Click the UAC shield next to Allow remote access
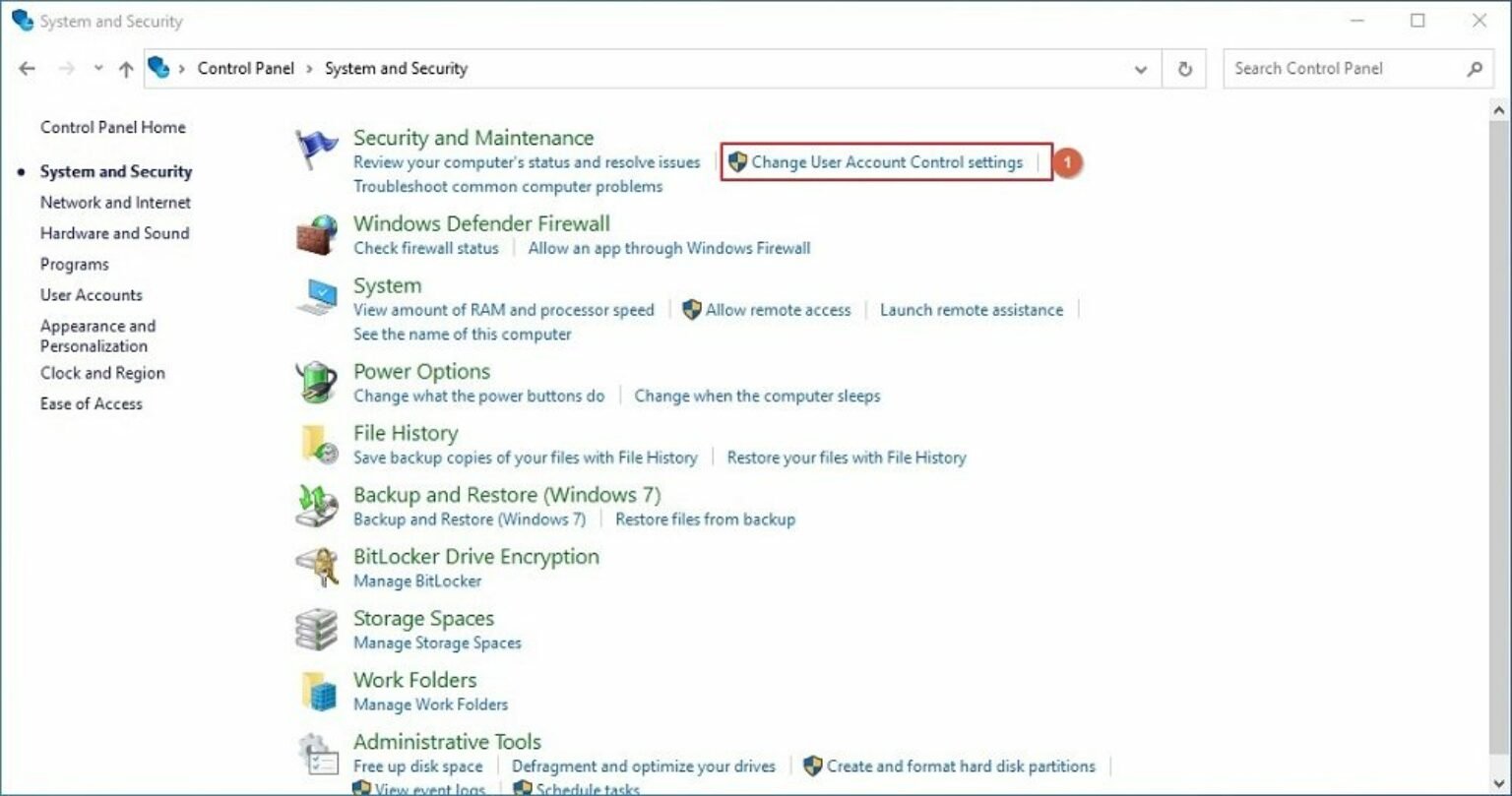 pos(694,309)
